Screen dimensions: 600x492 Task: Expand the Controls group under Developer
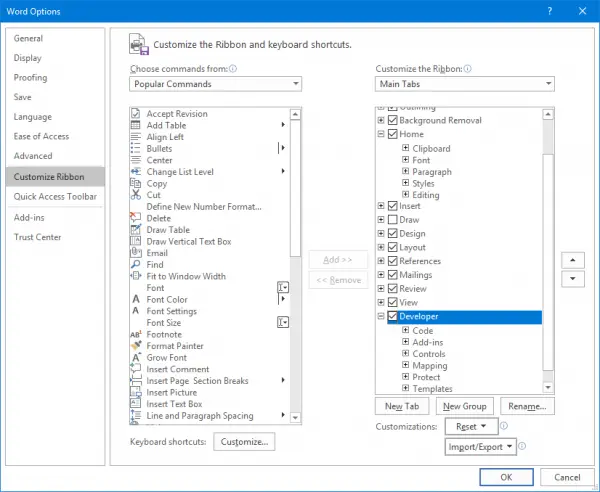click(x=406, y=353)
